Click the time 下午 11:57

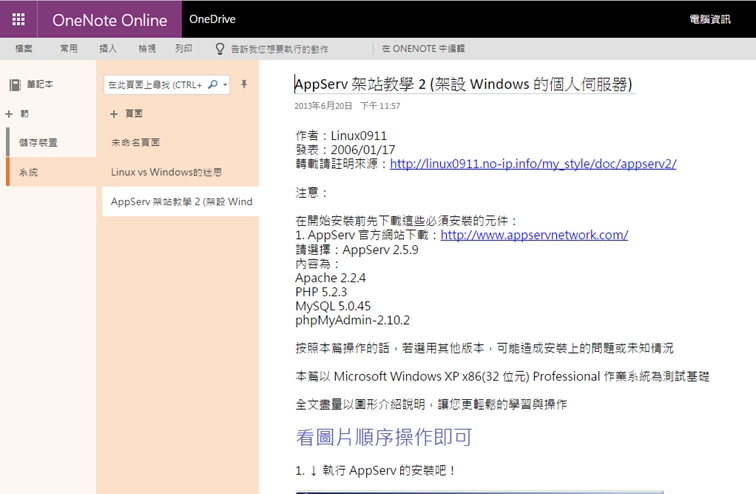point(380,106)
